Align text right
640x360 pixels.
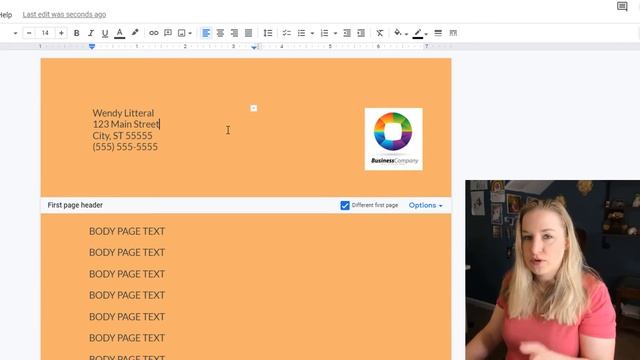(x=234, y=33)
